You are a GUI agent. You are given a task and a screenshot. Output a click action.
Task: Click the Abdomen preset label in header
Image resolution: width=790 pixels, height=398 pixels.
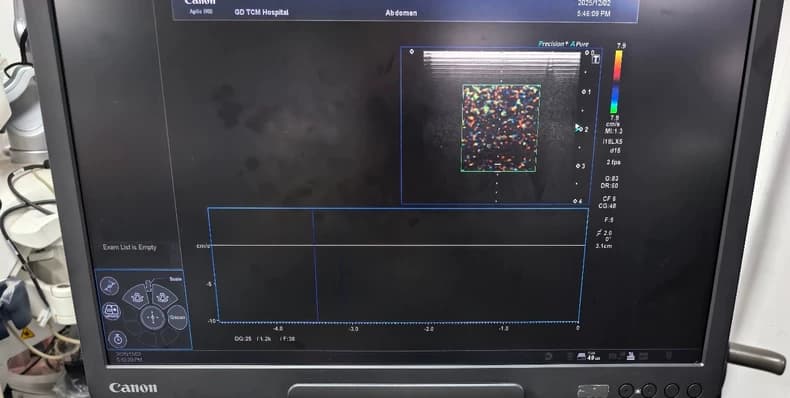(401, 13)
